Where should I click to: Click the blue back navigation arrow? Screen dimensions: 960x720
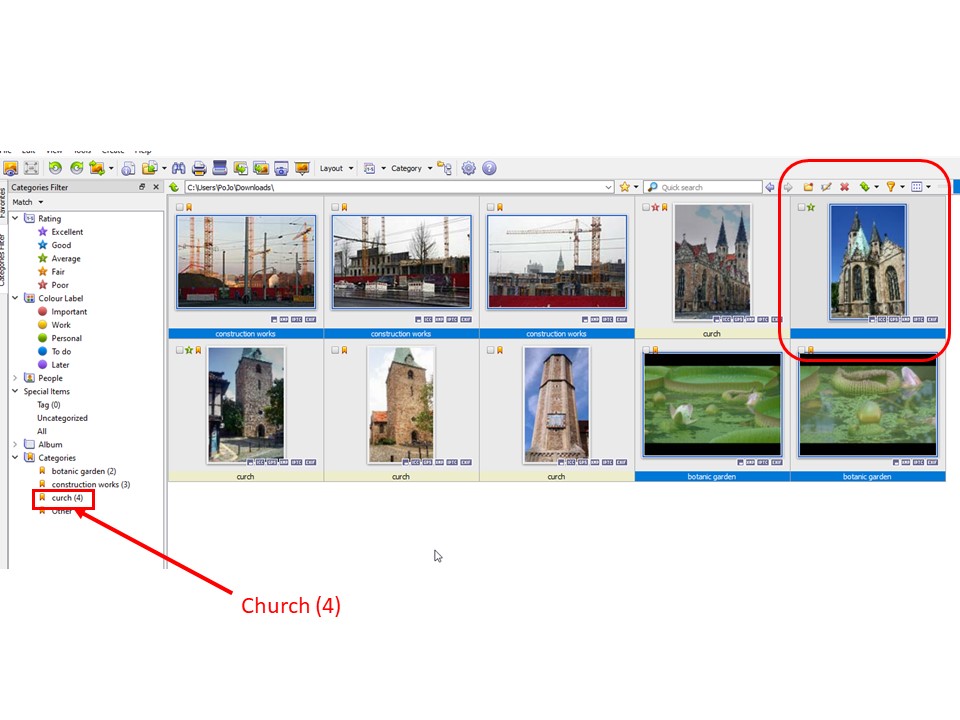(x=770, y=187)
